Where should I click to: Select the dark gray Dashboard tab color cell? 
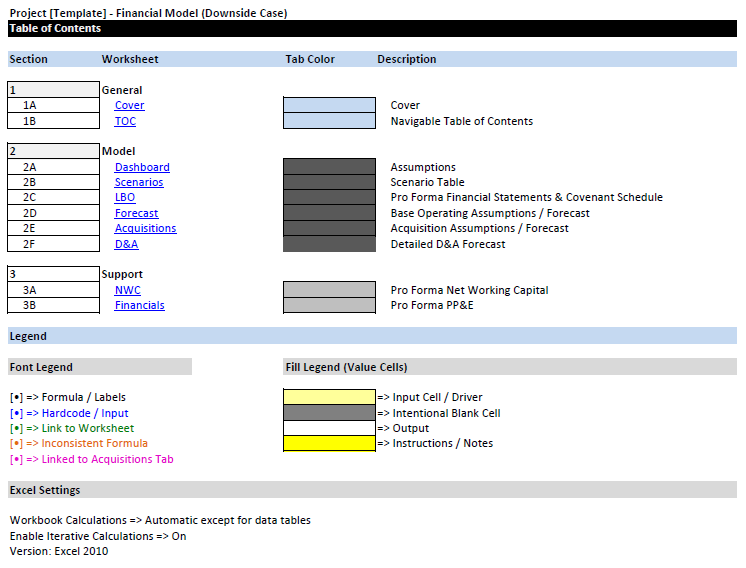coord(329,167)
